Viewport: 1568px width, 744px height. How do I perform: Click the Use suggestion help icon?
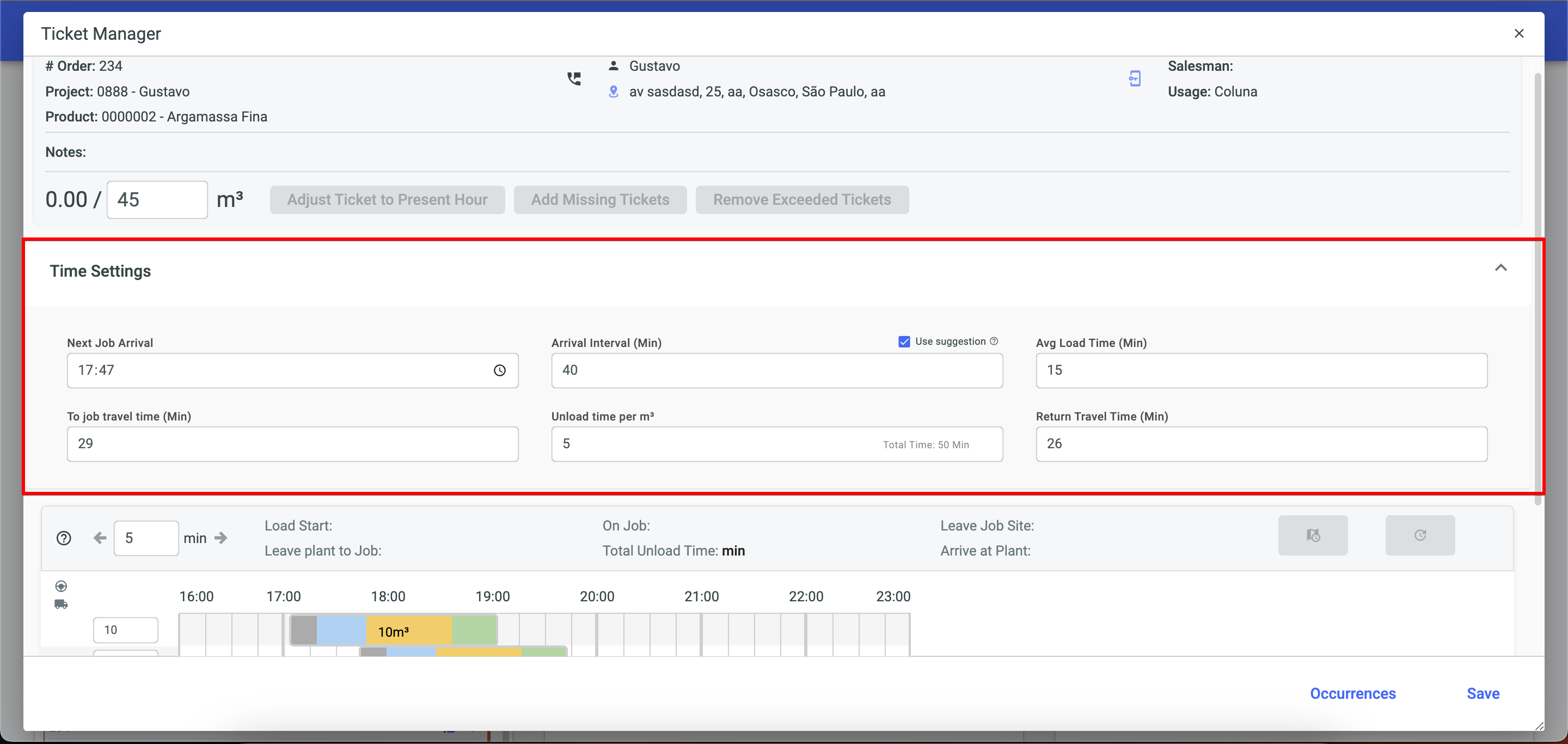[994, 341]
